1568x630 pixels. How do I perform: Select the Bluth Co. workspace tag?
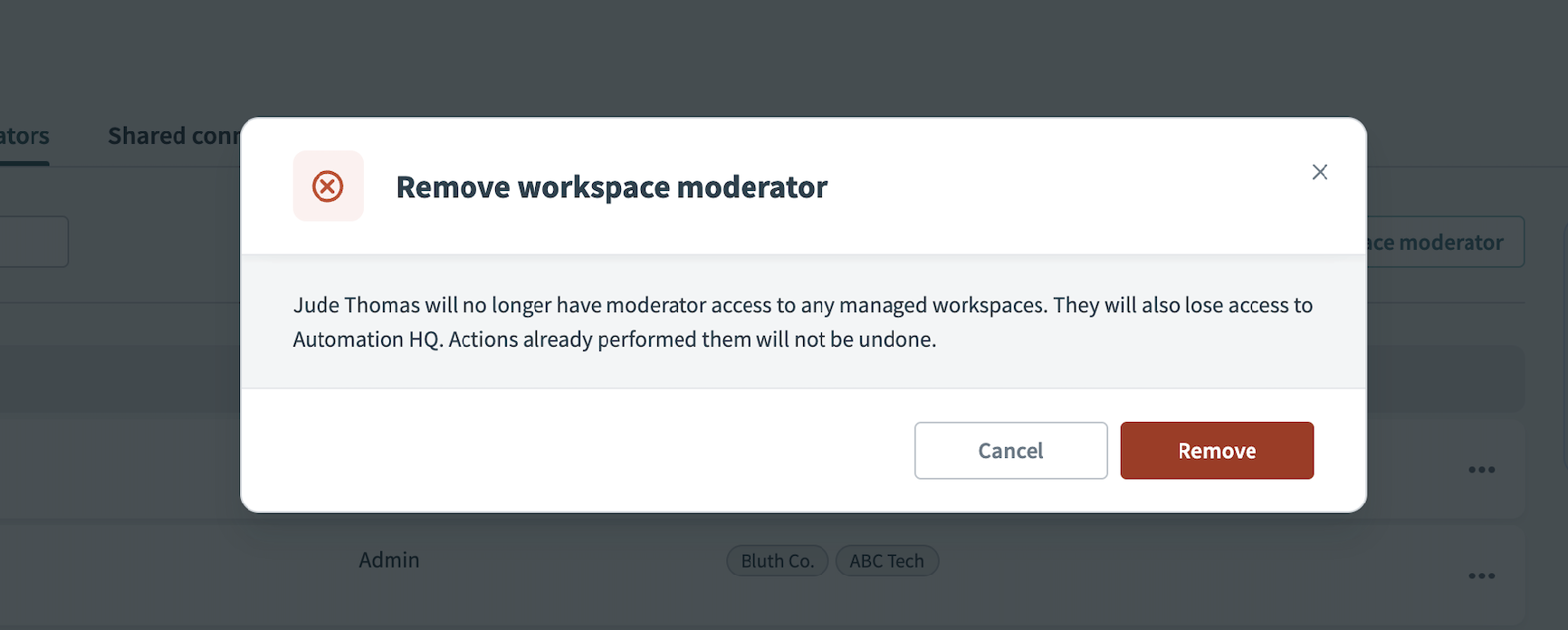click(777, 560)
